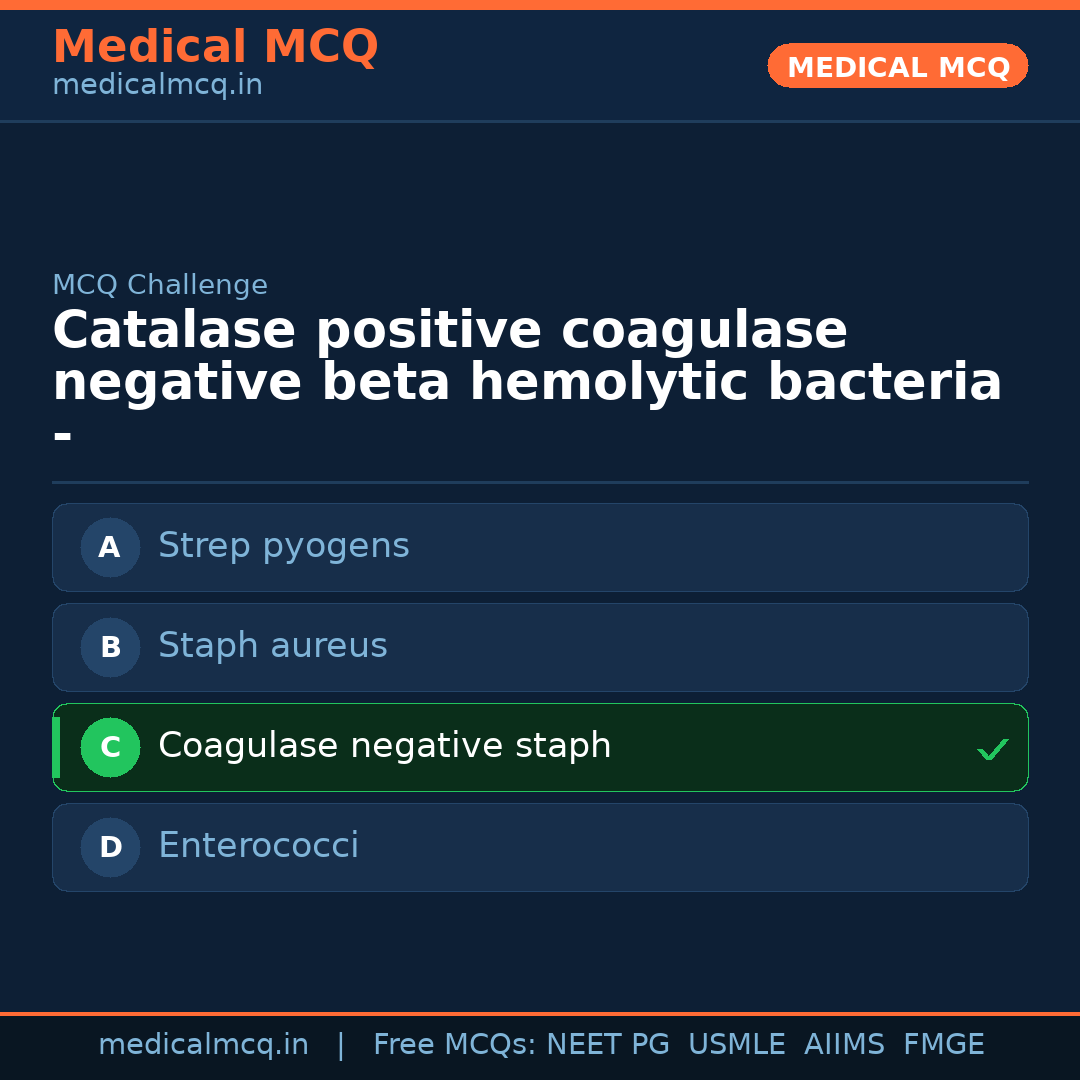
Task: Choose the 'Staph aureus' answer text
Action: pos(272,646)
